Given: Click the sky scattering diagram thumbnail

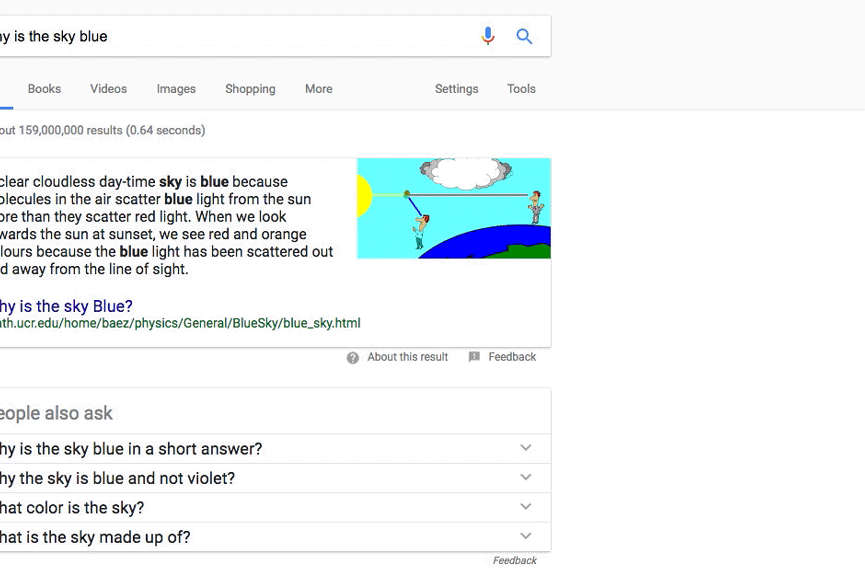Looking at the screenshot, I should pyautogui.click(x=453, y=208).
